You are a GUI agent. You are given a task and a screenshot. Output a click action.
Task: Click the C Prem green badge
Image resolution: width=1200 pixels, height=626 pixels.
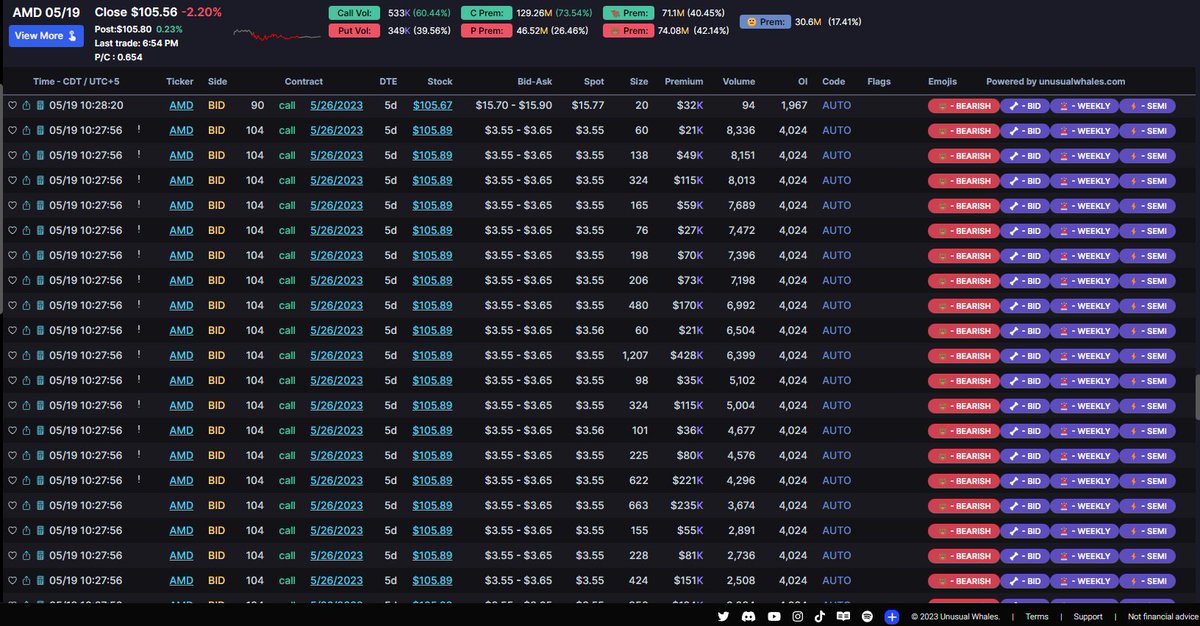click(485, 14)
